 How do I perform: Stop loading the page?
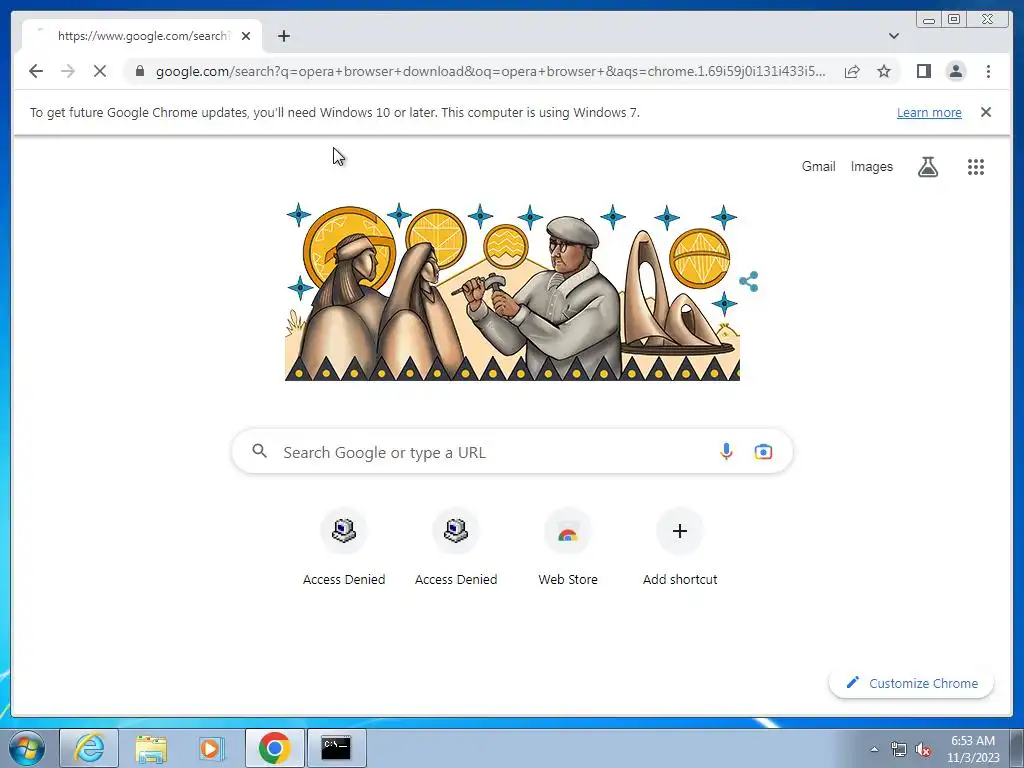100,71
